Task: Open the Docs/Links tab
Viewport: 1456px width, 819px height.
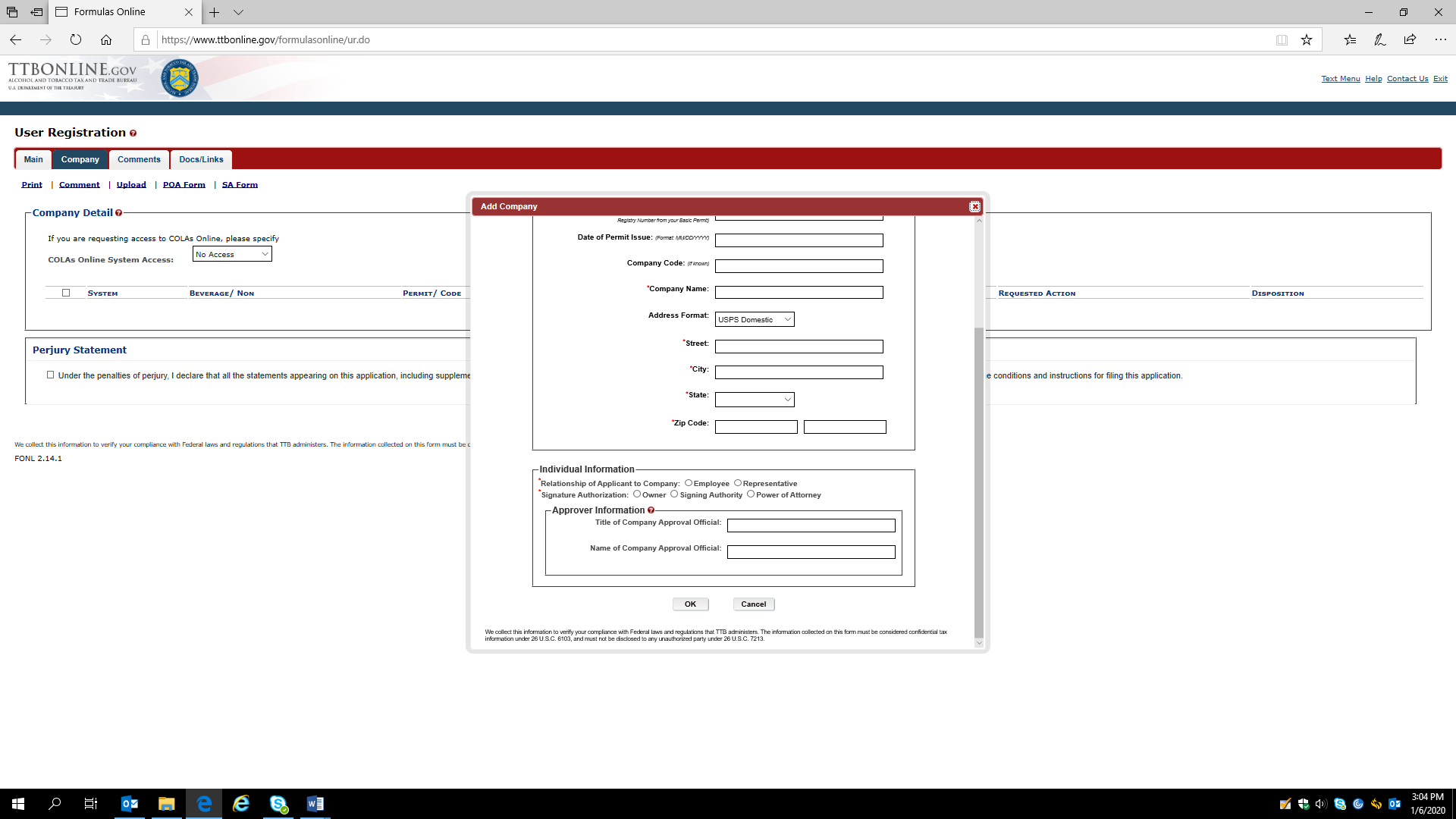Action: (201, 159)
